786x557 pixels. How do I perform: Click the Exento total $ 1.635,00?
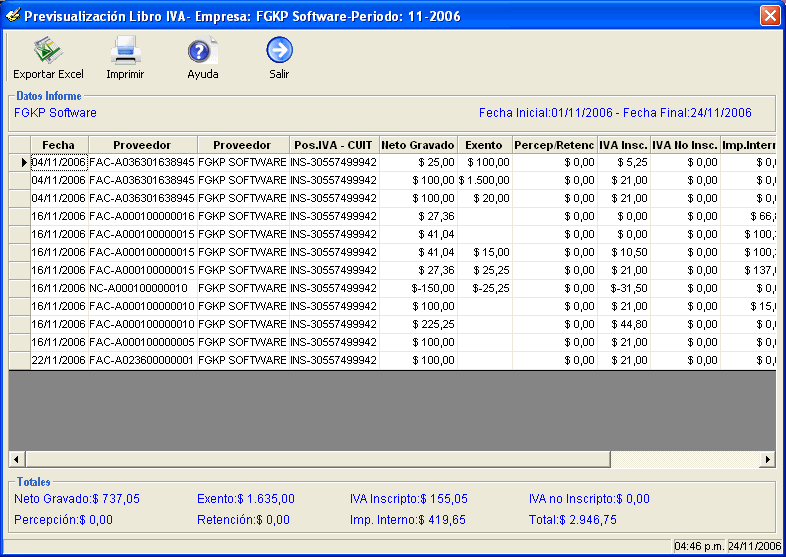246,499
